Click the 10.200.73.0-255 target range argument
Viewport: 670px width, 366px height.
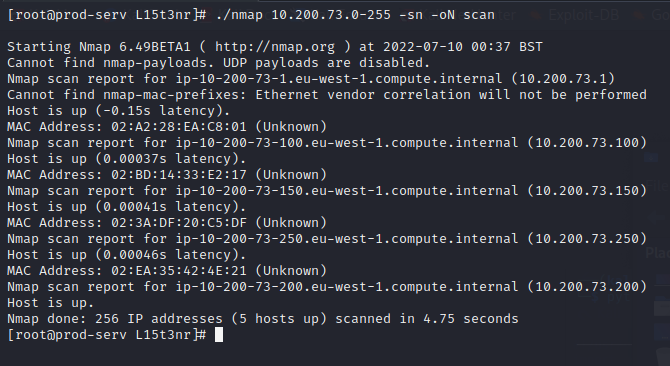[331, 15]
